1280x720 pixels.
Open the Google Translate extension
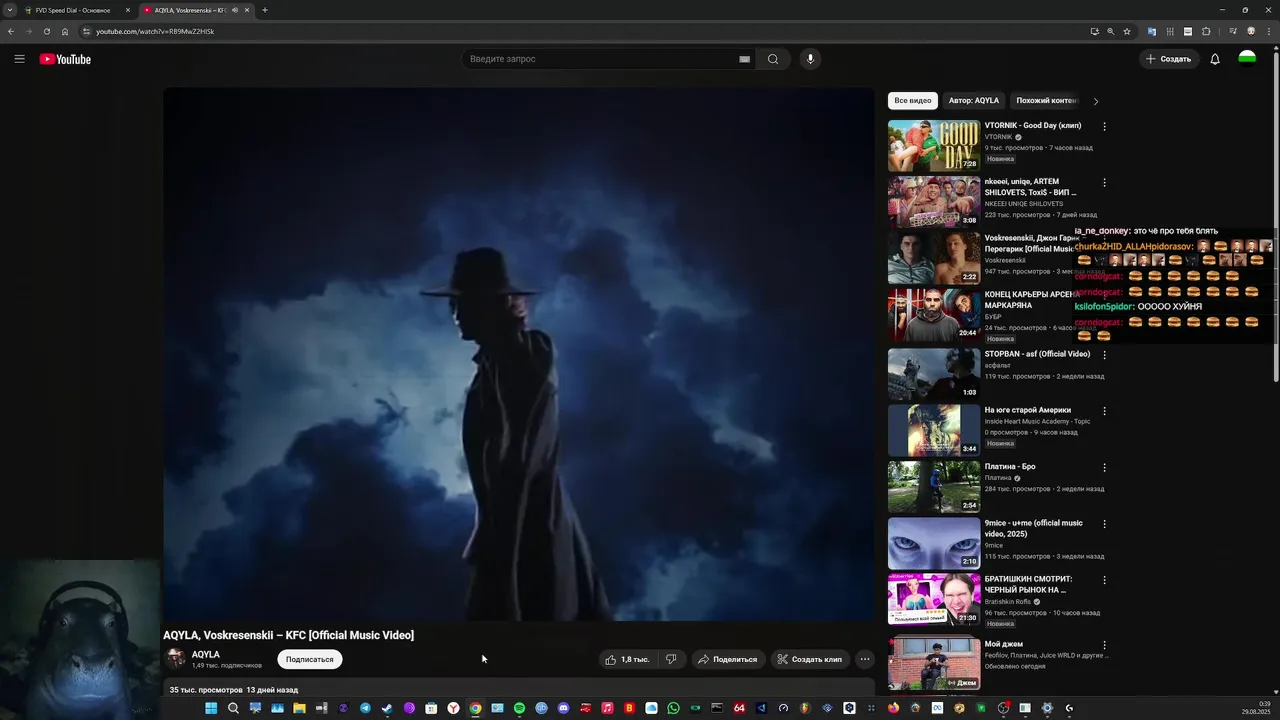[x=1152, y=31]
